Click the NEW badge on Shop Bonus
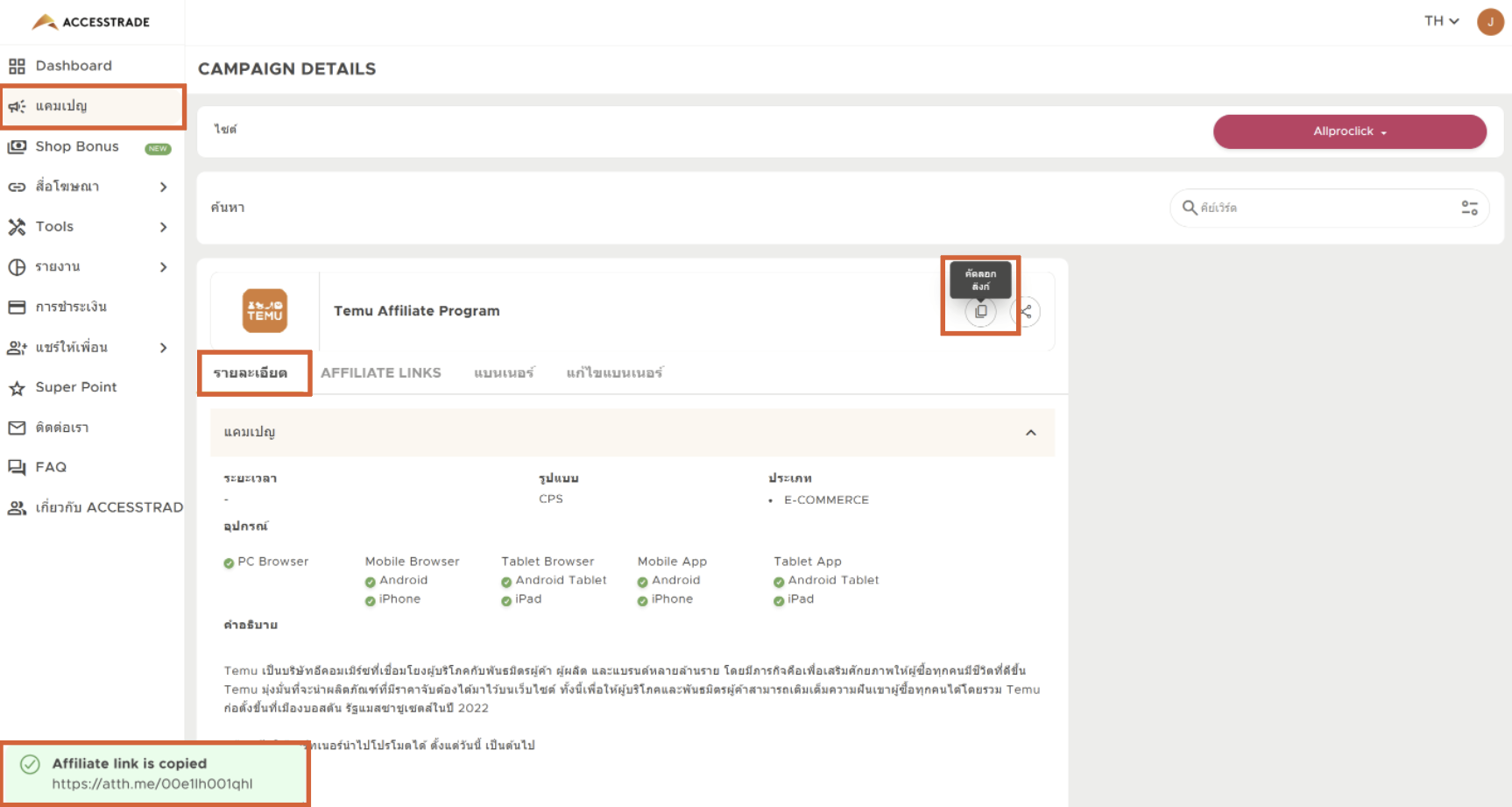This screenshot has width=1512, height=807. click(x=158, y=149)
